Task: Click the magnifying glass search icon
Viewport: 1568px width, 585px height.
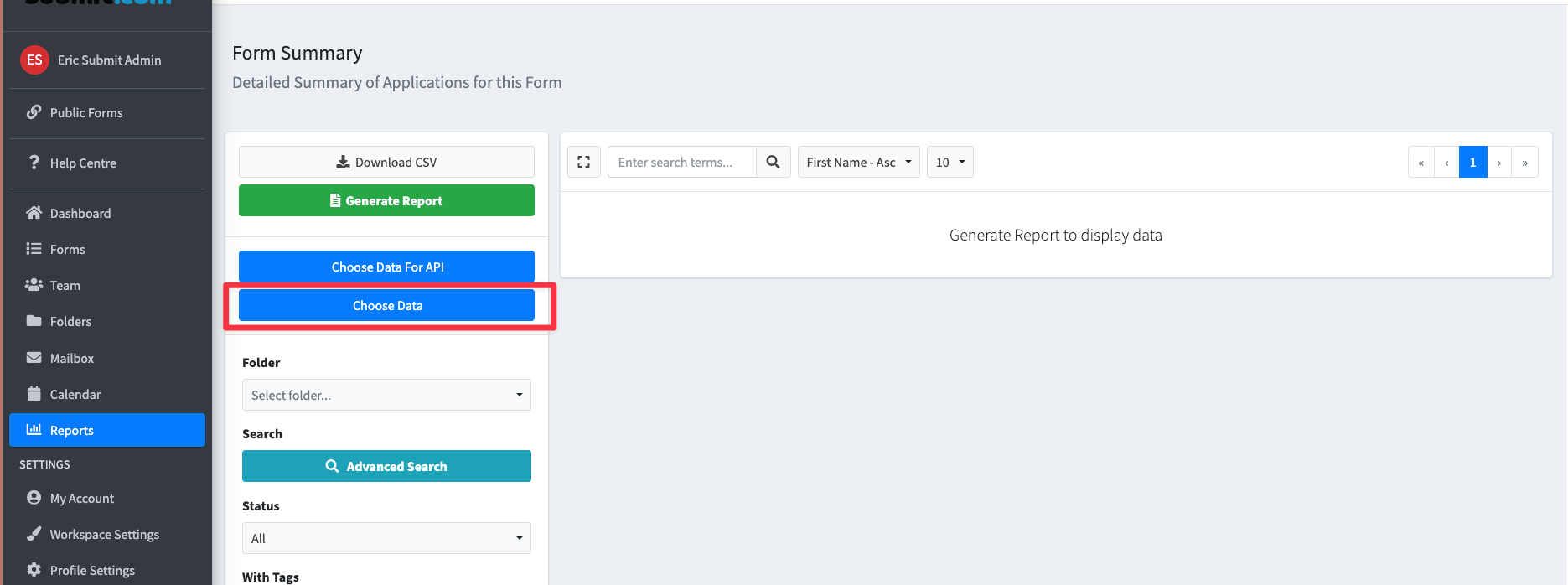Action: point(773,162)
